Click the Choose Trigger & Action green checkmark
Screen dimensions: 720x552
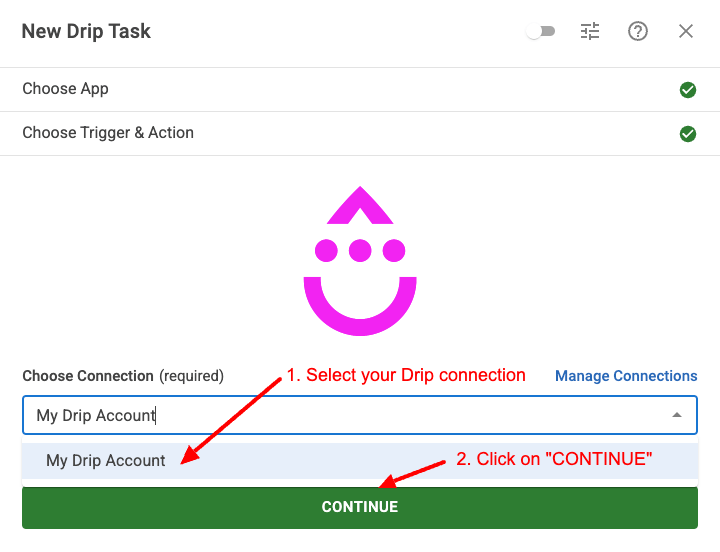687,134
